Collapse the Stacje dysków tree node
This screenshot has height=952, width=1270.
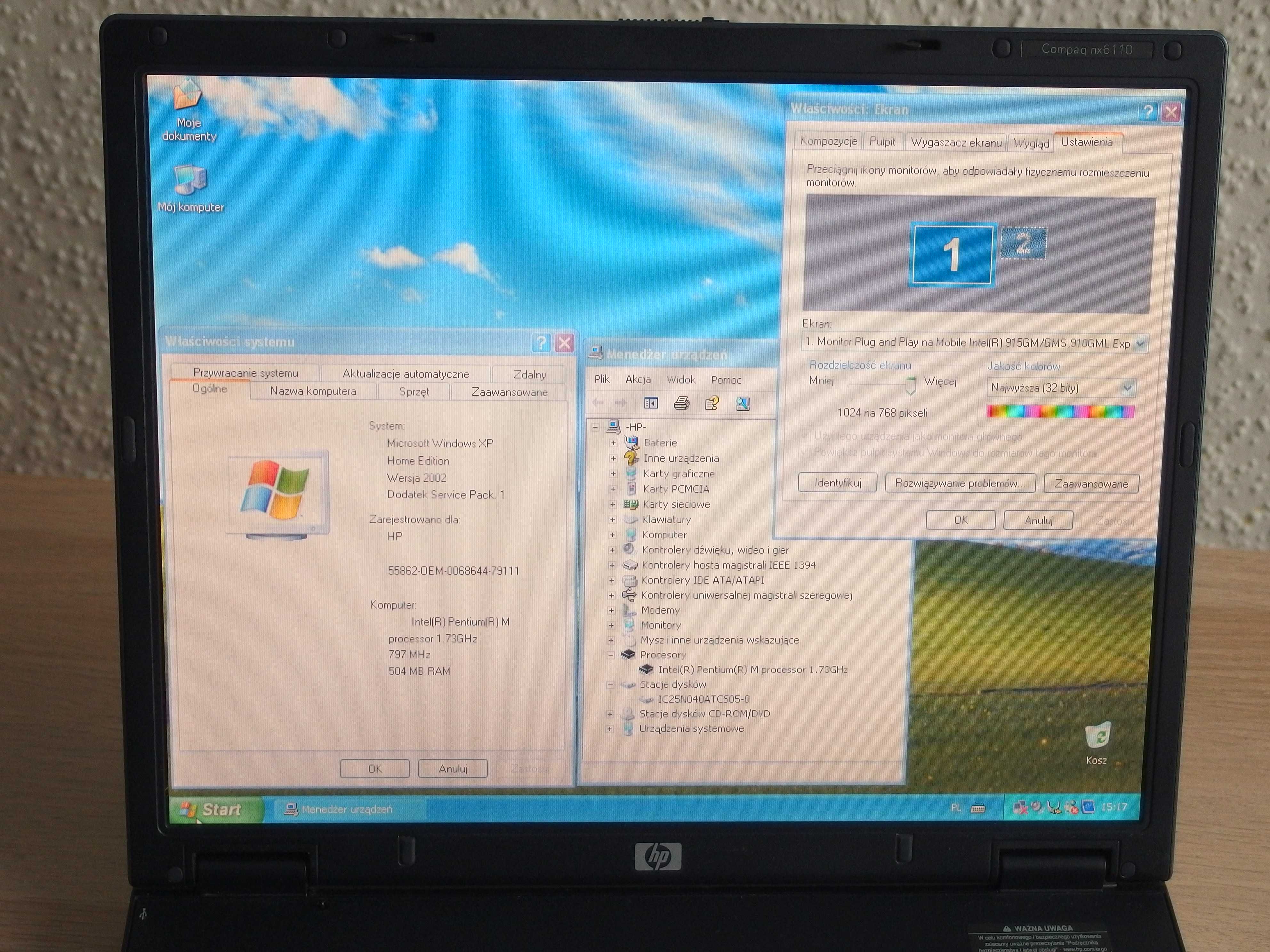610,685
